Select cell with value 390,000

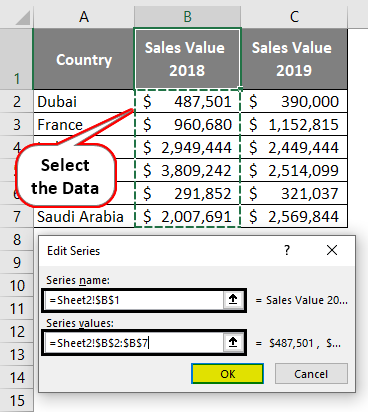[294, 101]
